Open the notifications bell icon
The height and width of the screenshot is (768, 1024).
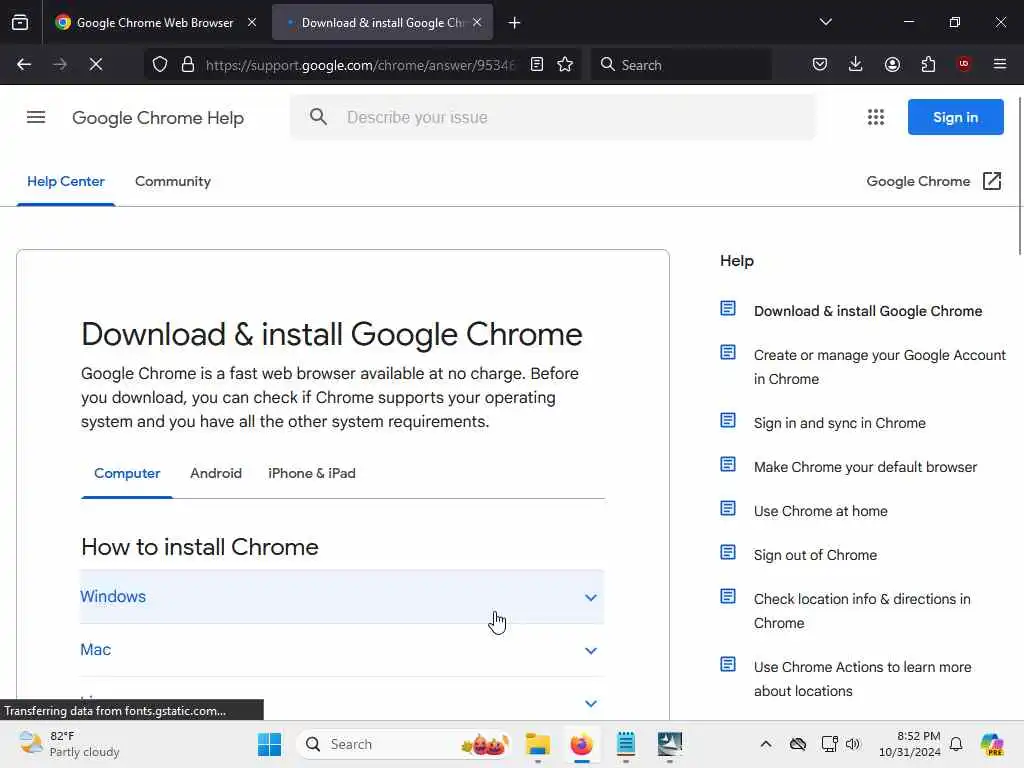pos(956,744)
